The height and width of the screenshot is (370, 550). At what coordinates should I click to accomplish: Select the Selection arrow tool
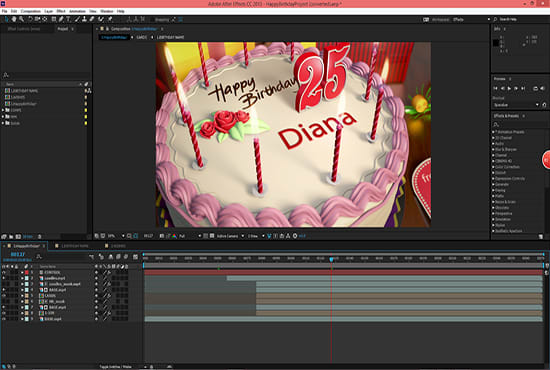point(7,19)
